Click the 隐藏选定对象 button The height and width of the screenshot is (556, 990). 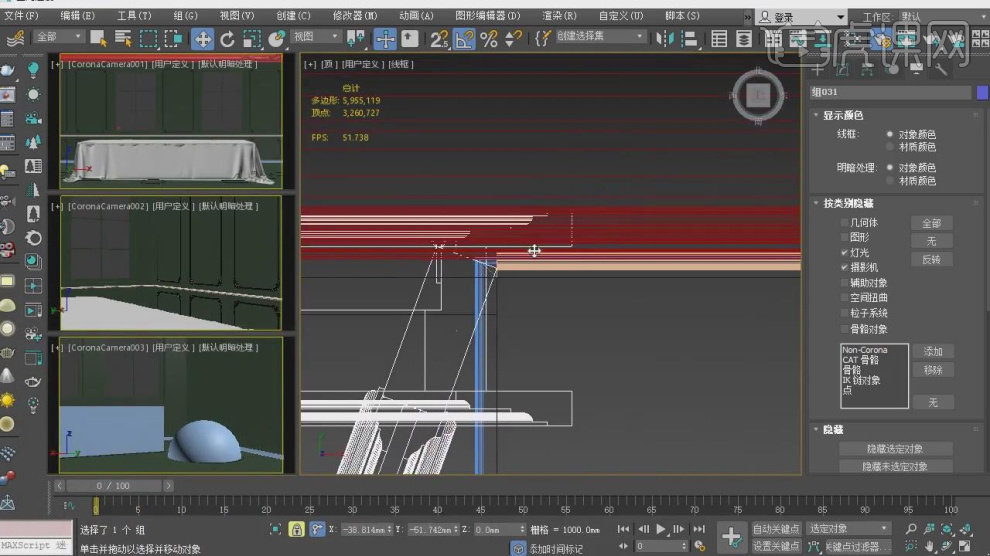pos(894,449)
